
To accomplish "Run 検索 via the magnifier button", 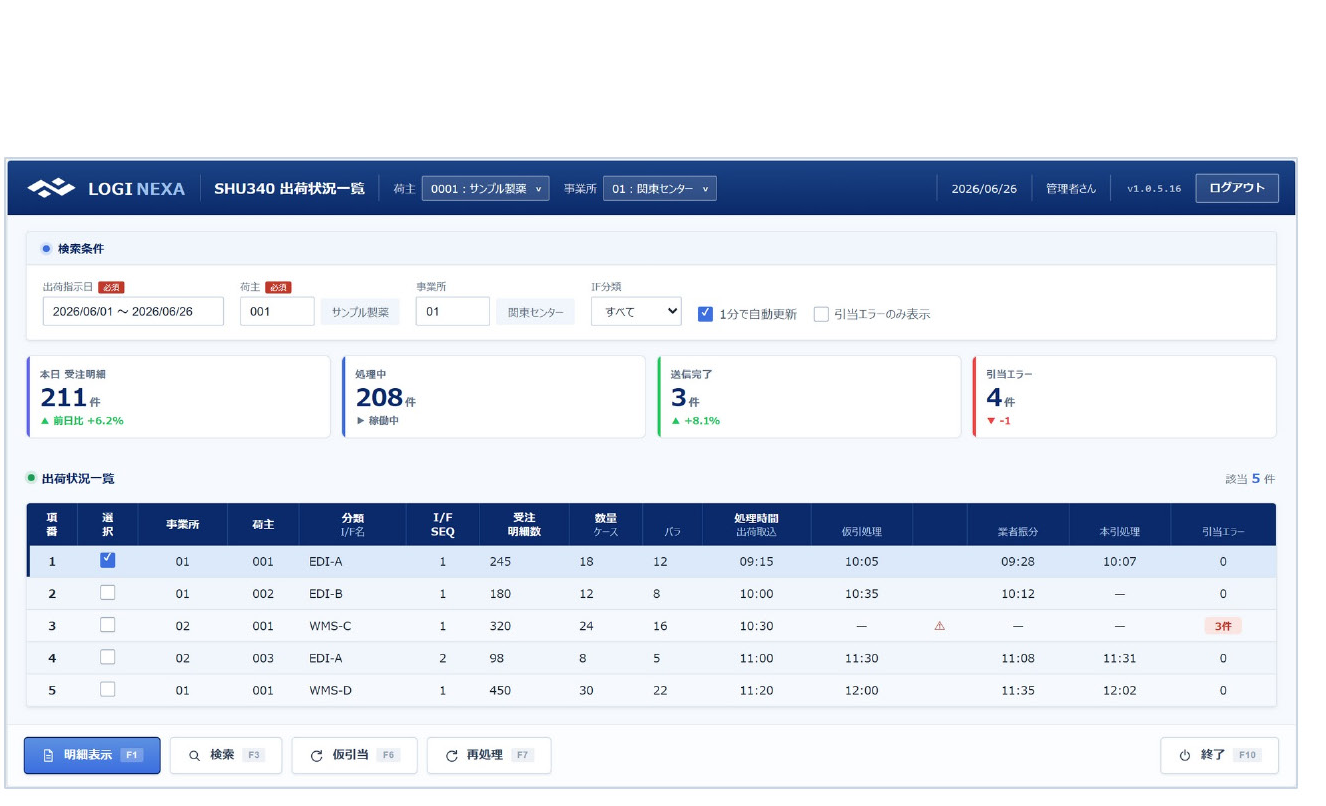I will point(226,755).
